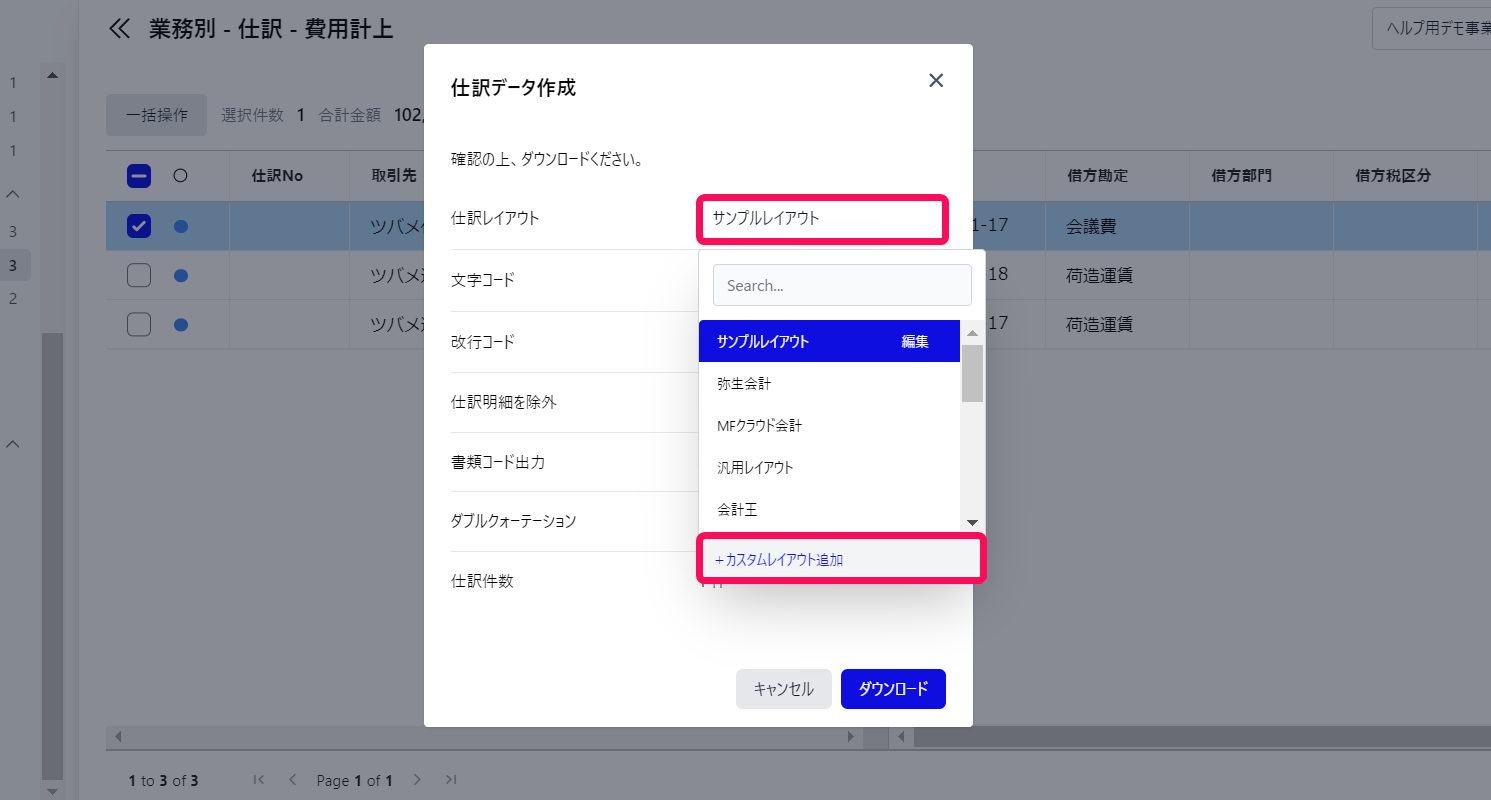Click the sidebar scrollbar down arrow
The width and height of the screenshot is (1491, 800).
(x=52, y=790)
